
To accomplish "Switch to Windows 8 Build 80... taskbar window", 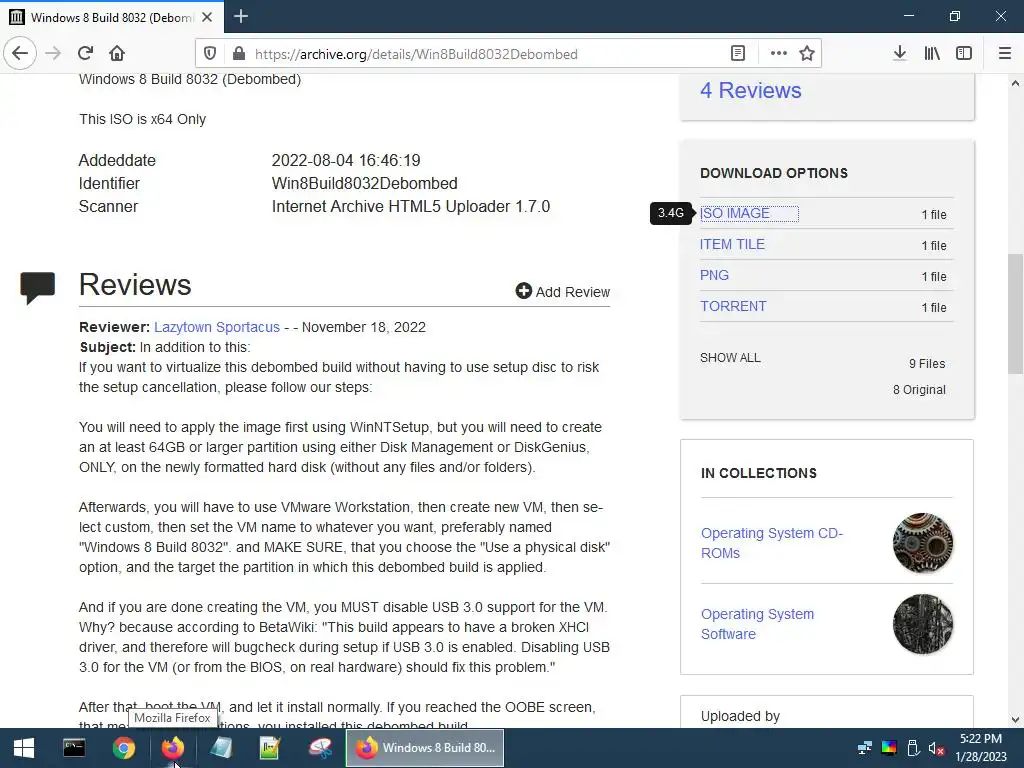I will coord(424,748).
